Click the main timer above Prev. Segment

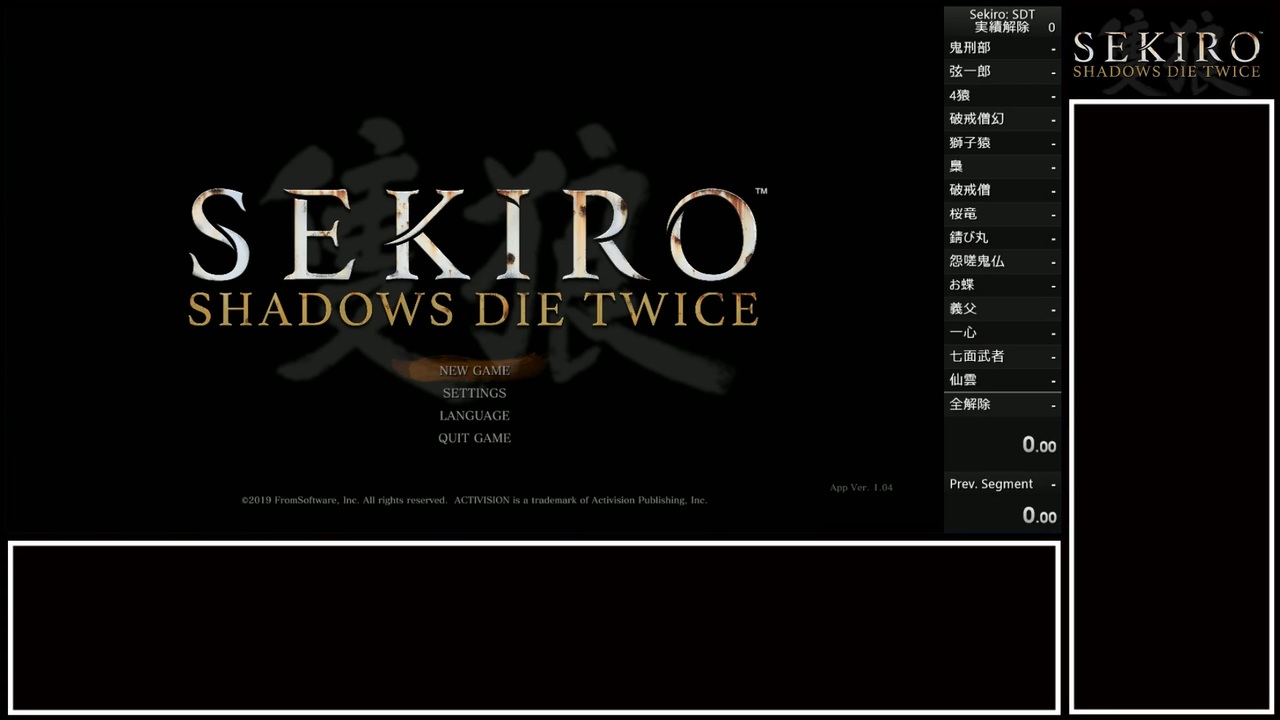point(1039,445)
